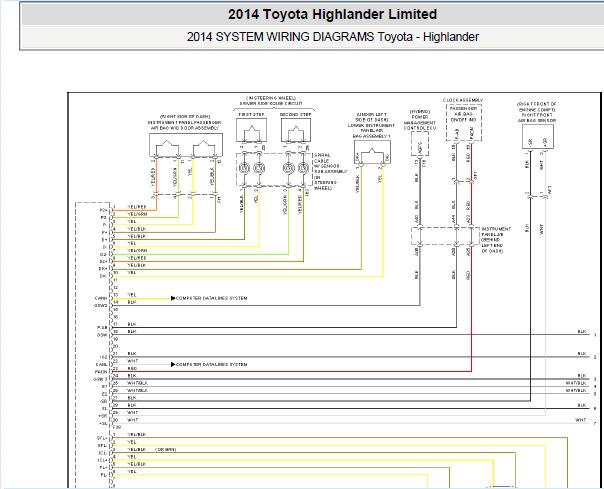Click the right-edge 'BLK' label at continuation 1
The height and width of the screenshot is (489, 604).
pos(582,331)
